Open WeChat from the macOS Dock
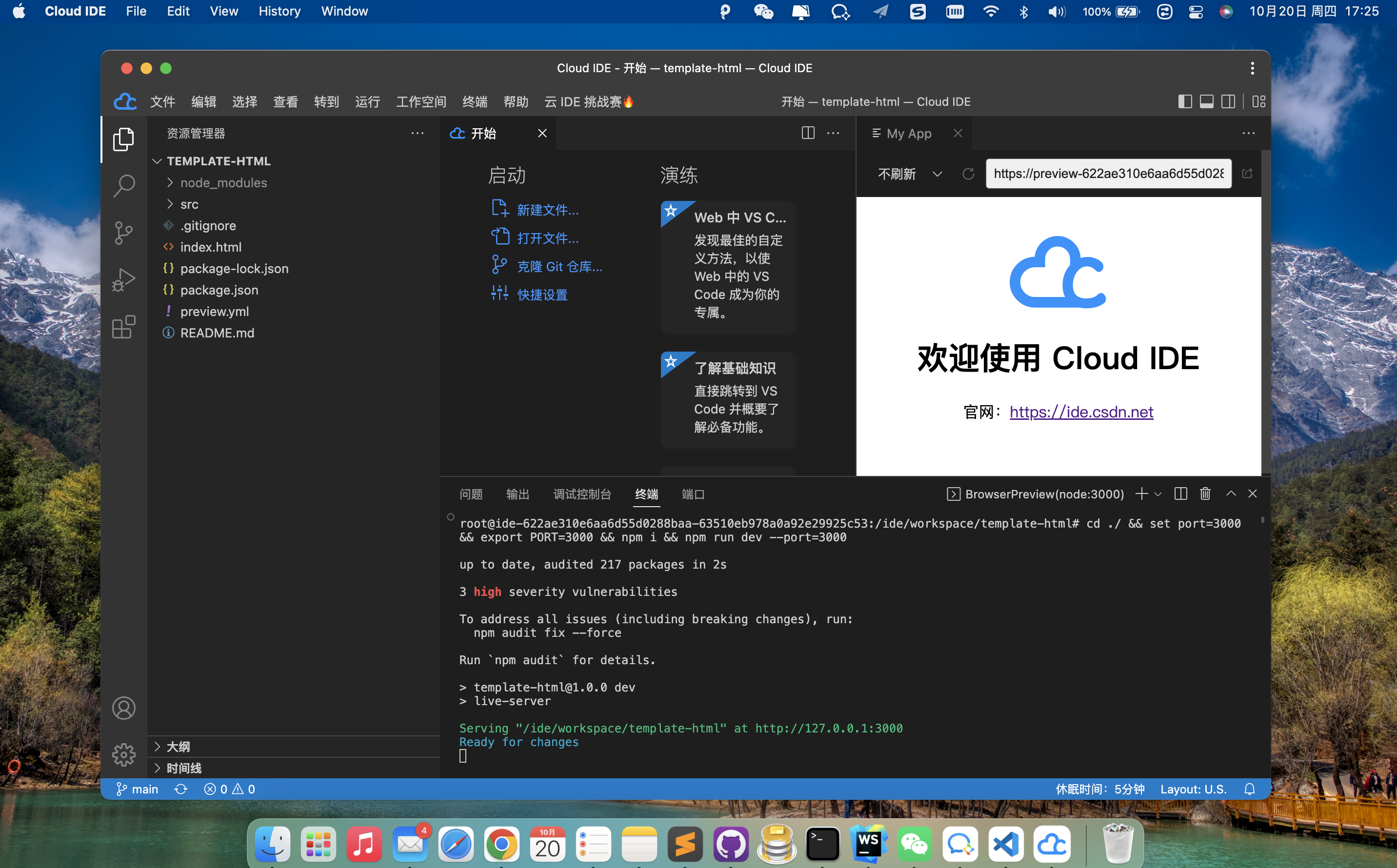The width and height of the screenshot is (1397, 868). pos(914,845)
